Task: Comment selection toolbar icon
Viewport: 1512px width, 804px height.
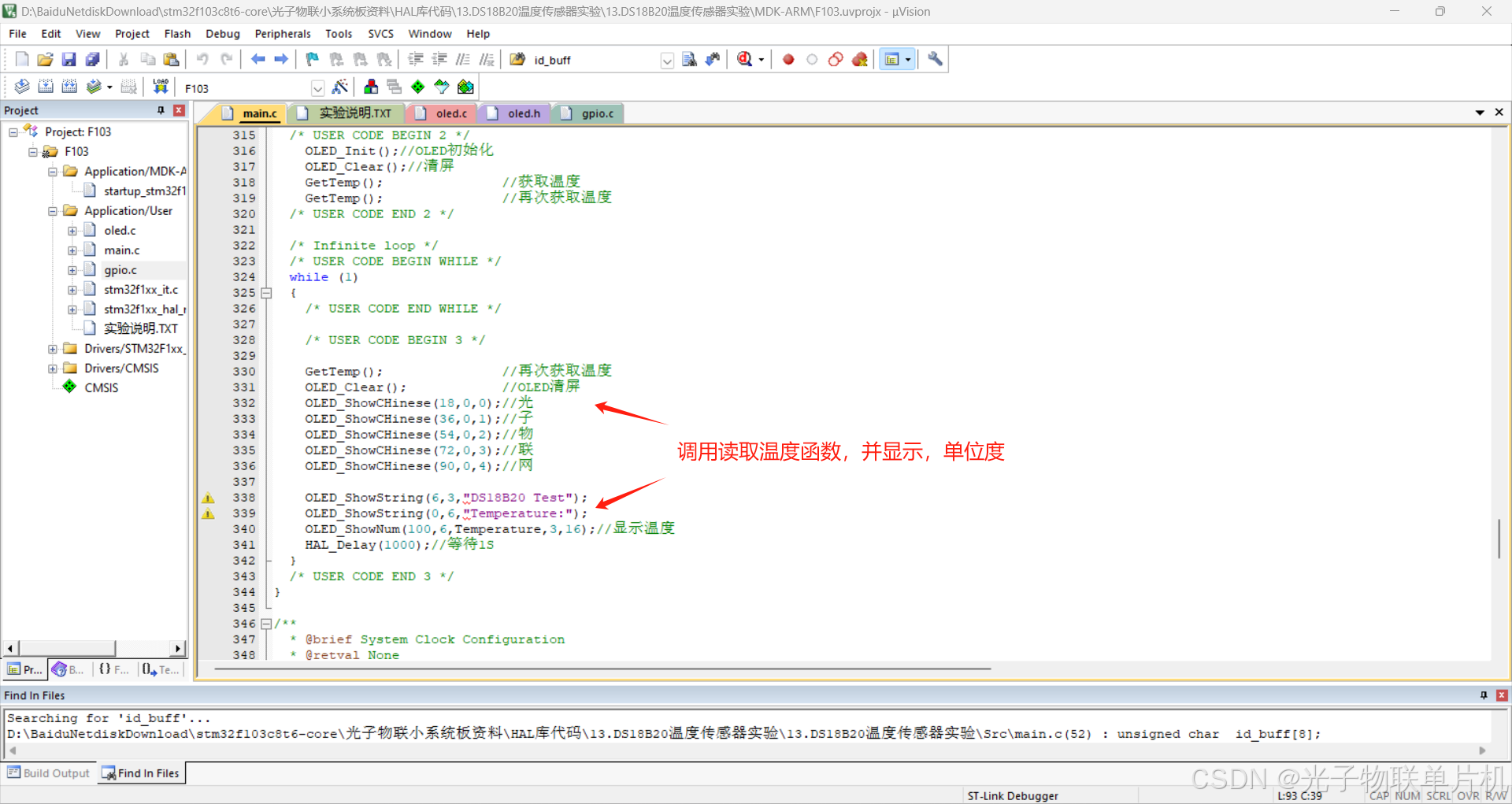Action: tap(463, 59)
